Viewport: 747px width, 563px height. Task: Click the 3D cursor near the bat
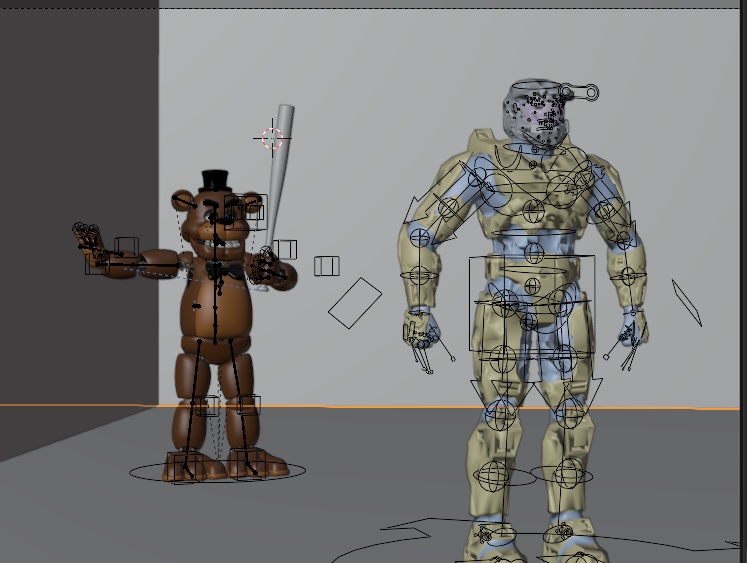273,138
